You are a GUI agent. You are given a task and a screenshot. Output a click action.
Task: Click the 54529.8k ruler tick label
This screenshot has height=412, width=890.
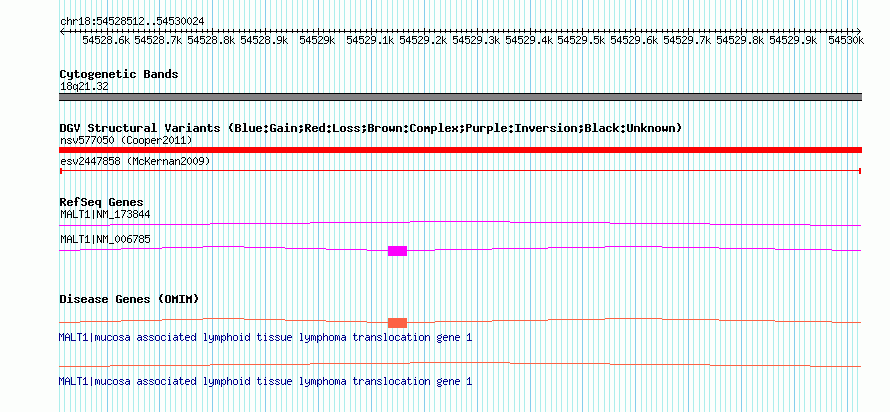click(740, 40)
